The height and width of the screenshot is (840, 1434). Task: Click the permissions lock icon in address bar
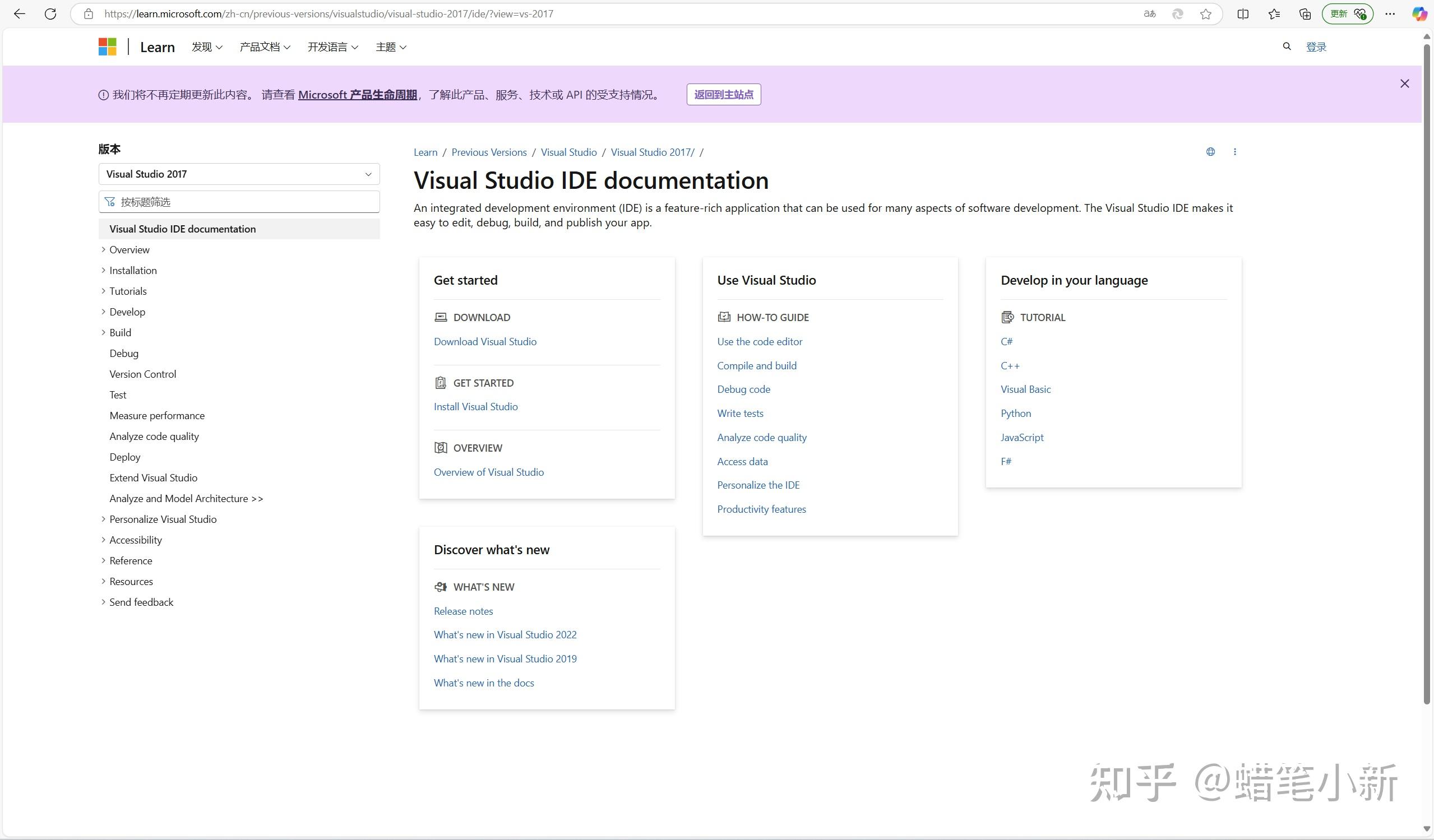[x=88, y=13]
